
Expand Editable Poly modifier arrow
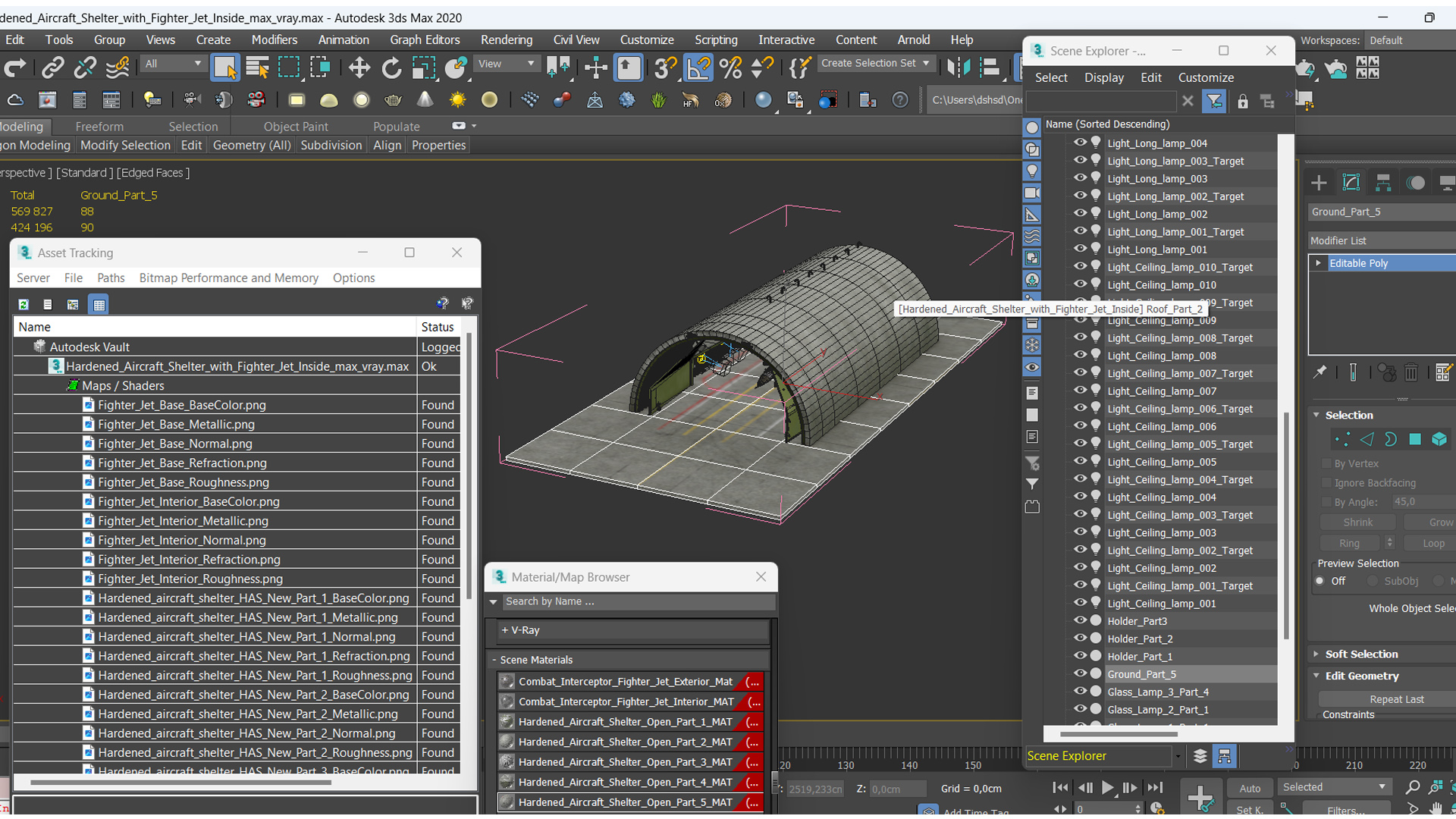(x=1318, y=263)
